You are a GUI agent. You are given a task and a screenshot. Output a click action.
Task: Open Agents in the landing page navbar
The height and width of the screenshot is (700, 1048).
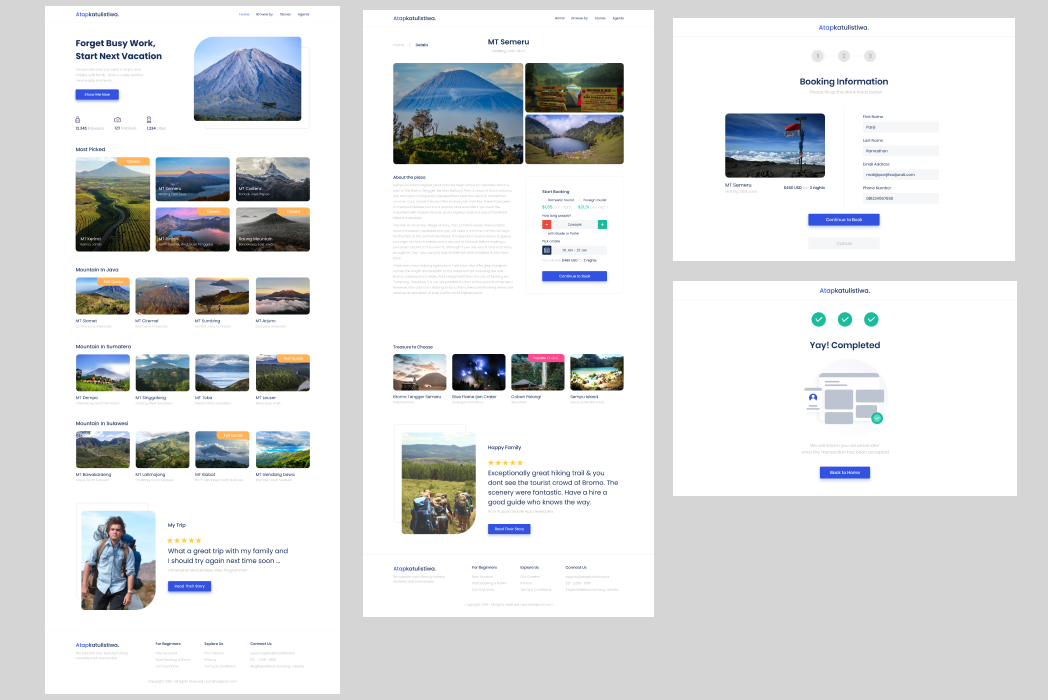point(303,15)
